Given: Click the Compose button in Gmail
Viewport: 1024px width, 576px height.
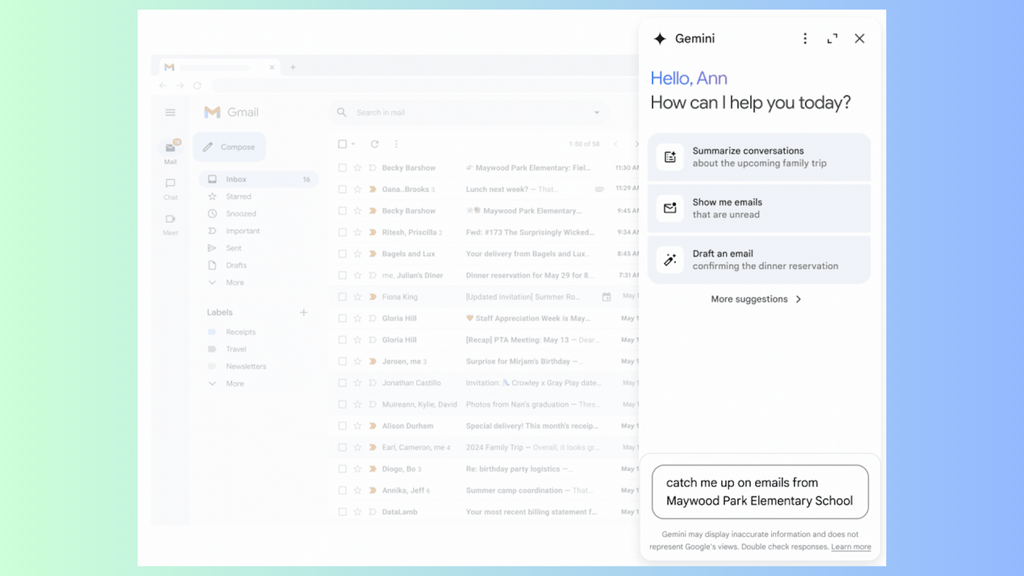Looking at the screenshot, I should 229,147.
